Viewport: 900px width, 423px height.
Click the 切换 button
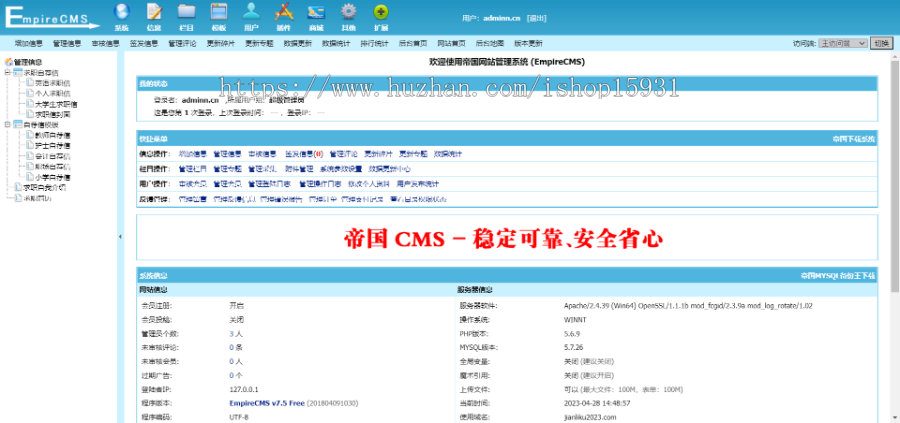[x=882, y=43]
